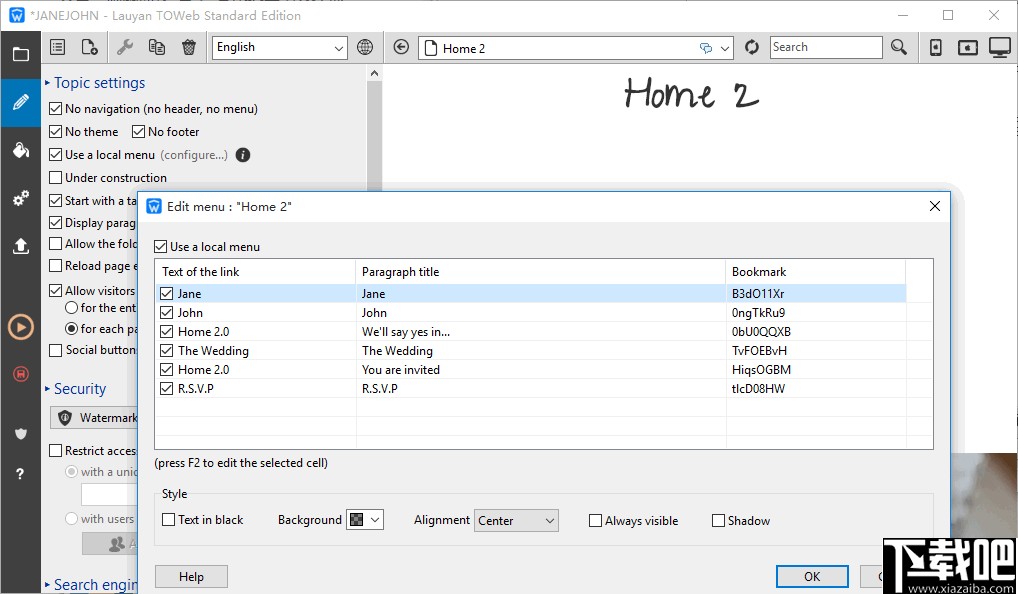Click the globe languages icon
Image resolution: width=1018 pixels, height=594 pixels.
(x=365, y=47)
